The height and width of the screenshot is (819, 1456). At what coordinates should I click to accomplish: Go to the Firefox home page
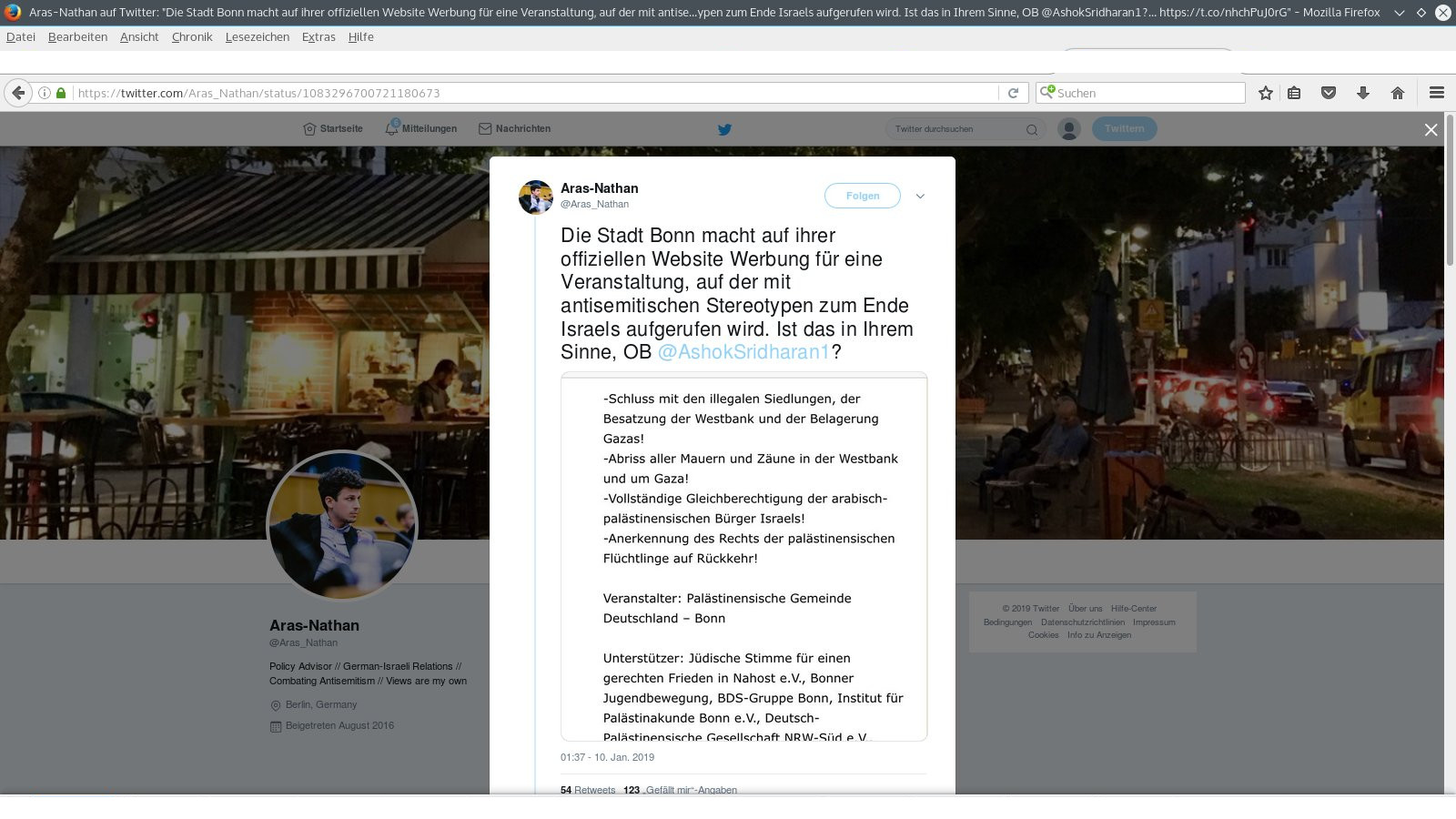[1398, 93]
